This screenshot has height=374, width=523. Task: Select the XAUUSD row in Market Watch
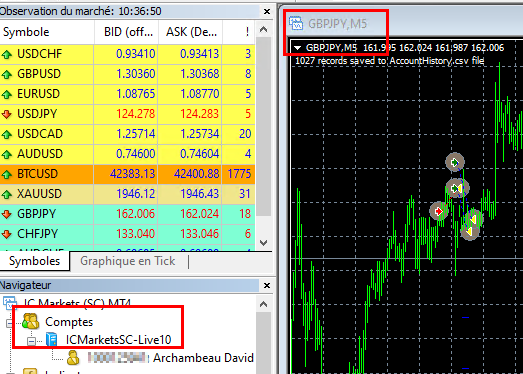[x=127, y=194]
